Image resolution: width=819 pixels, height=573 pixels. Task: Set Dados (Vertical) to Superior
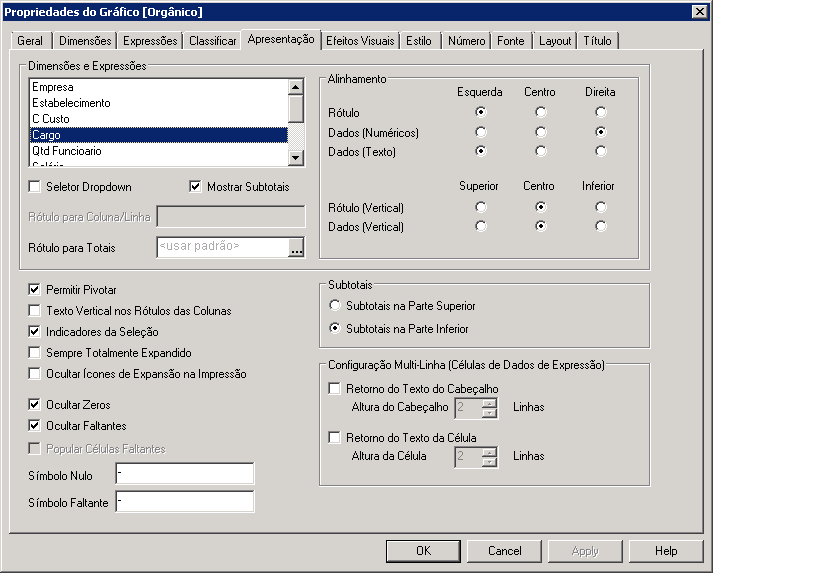click(481, 226)
